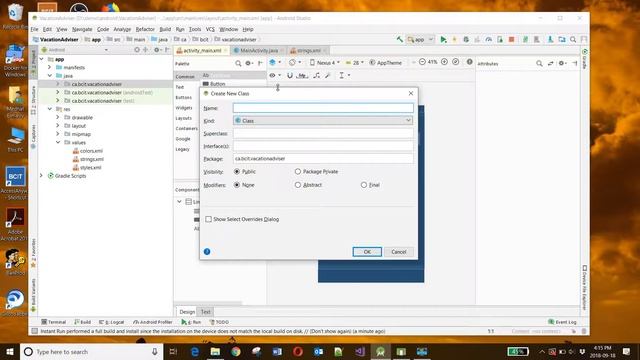Click the Infer Constraints wand icon
Viewport: 640px width, 360px height.
tap(328, 76)
